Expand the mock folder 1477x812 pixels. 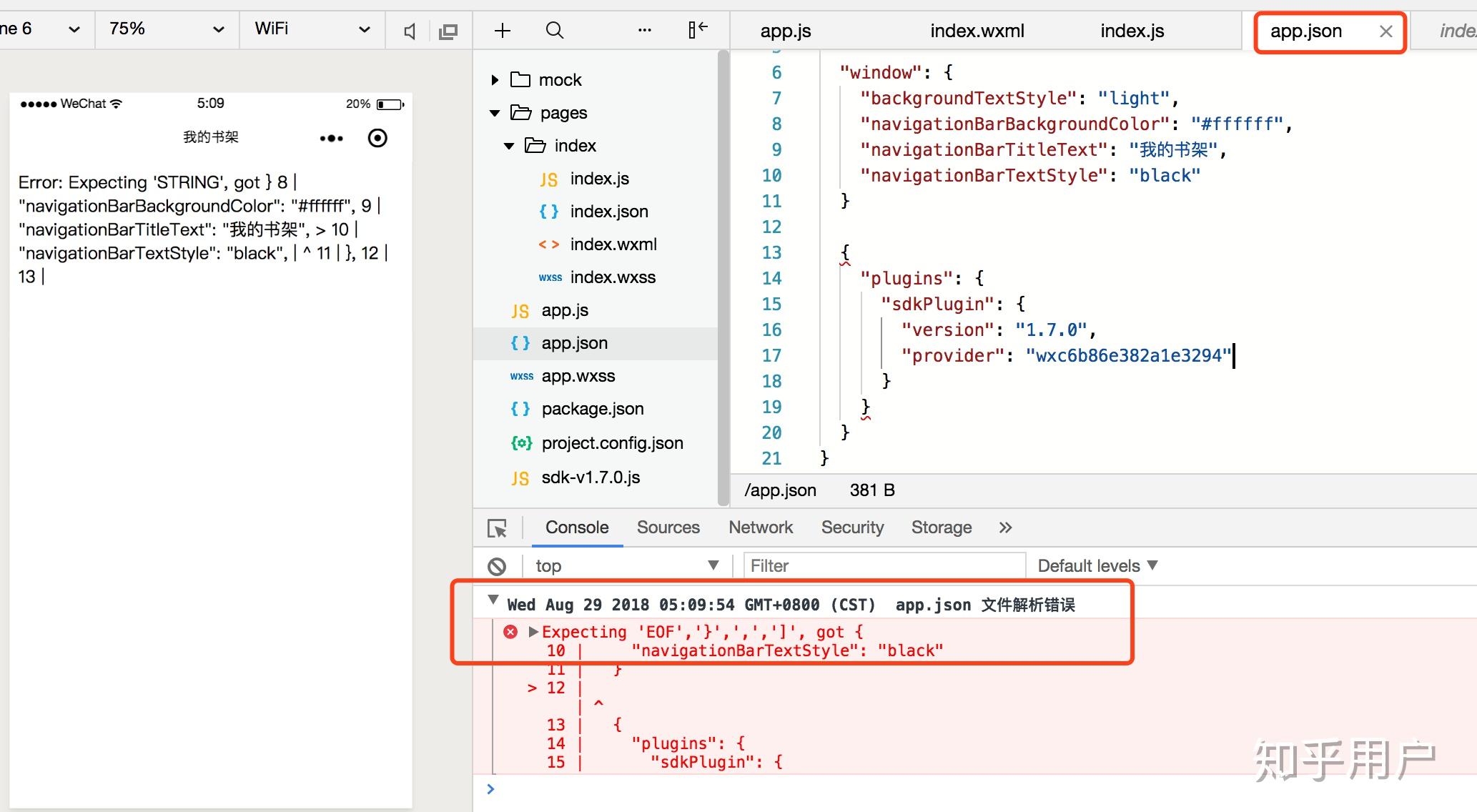pos(495,80)
